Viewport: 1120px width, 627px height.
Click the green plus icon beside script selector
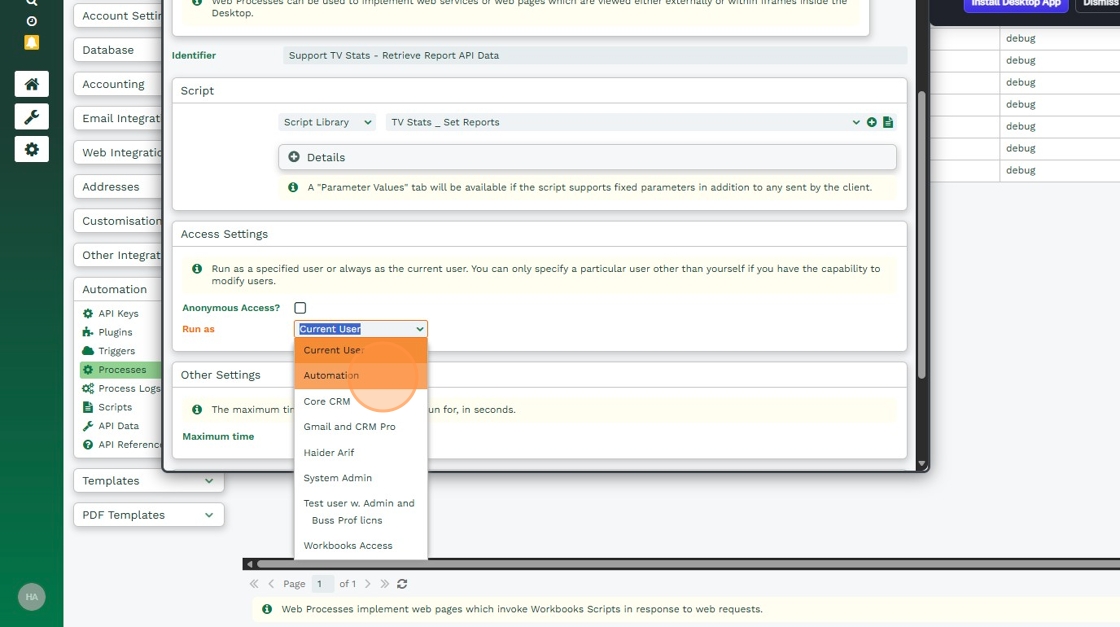(872, 122)
